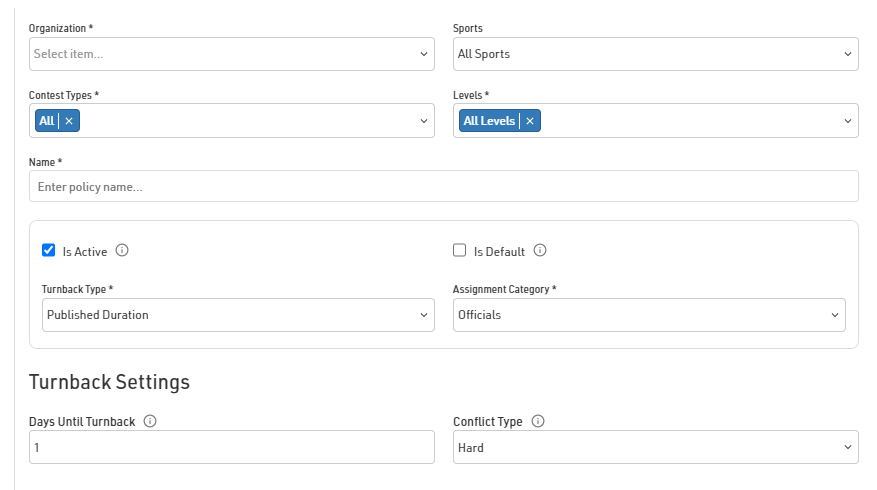Screen dimensions: 877x490
Task: Remove the 'All Levels' tag
Action: (530, 121)
